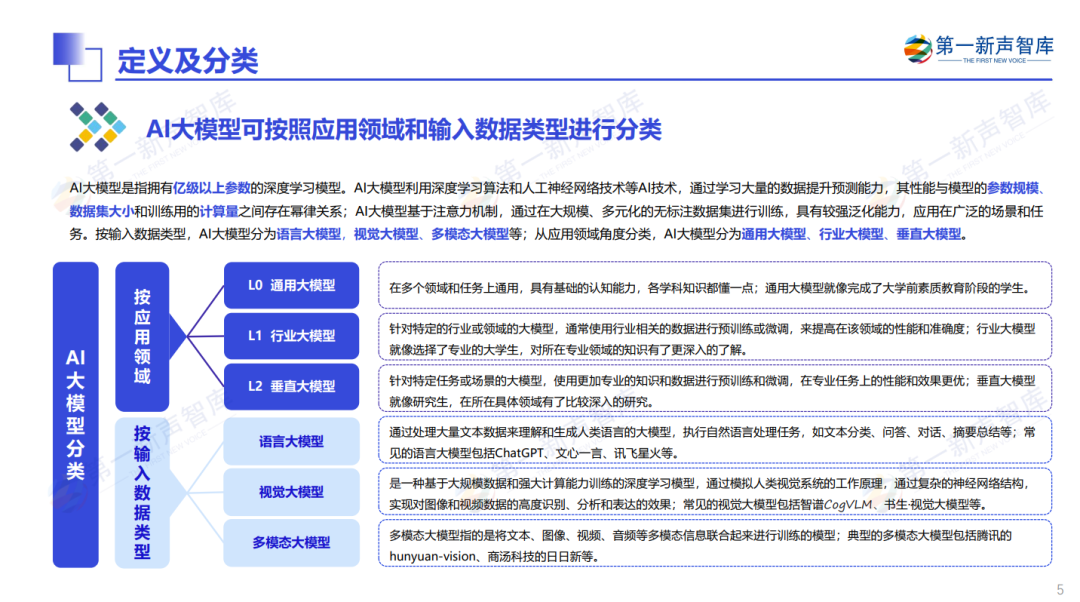
Task: Choose the 多模态大模型 category box
Action: 291,543
